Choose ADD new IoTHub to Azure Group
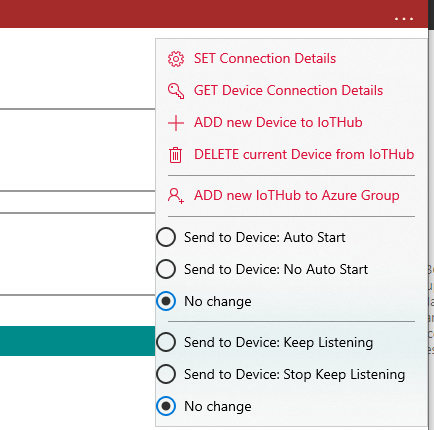 (297, 196)
